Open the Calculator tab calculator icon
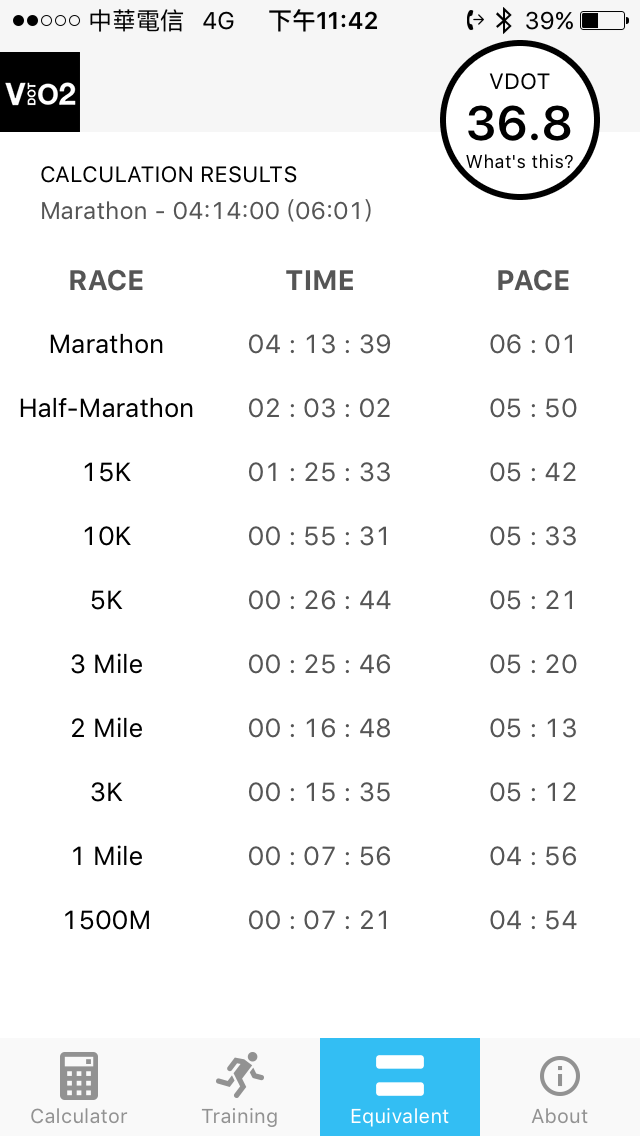Screen dimensions: 640x1136 click(x=78, y=1076)
